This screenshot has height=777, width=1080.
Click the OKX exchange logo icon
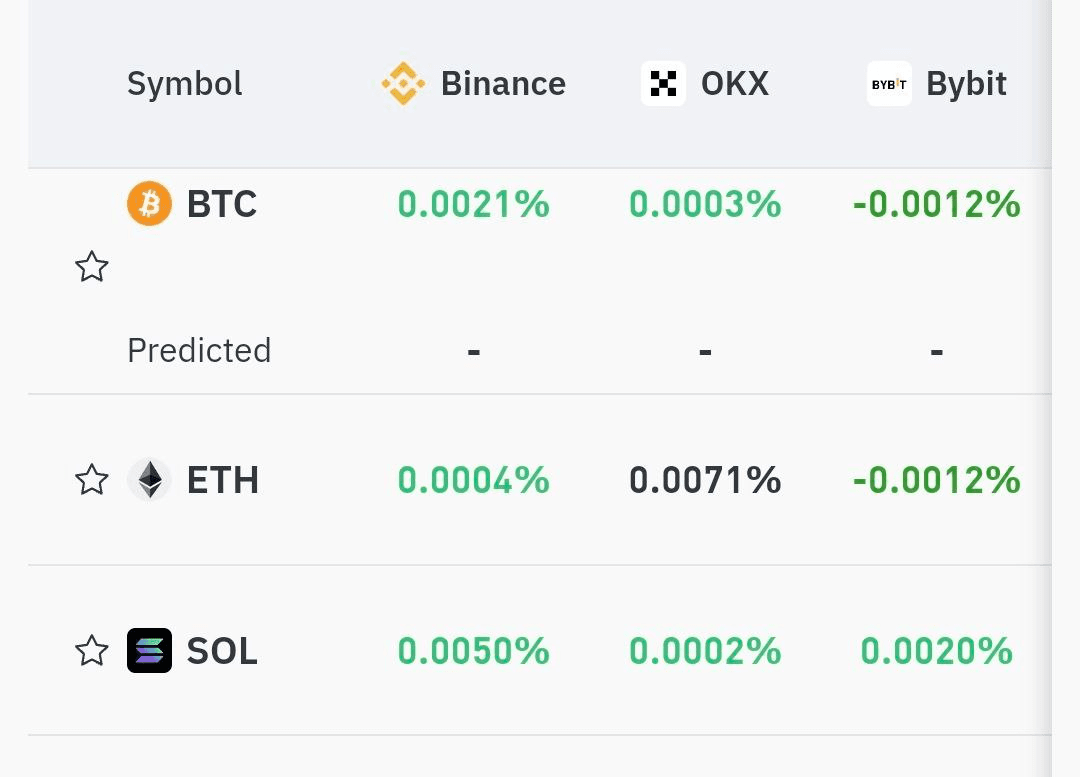pyautogui.click(x=663, y=83)
